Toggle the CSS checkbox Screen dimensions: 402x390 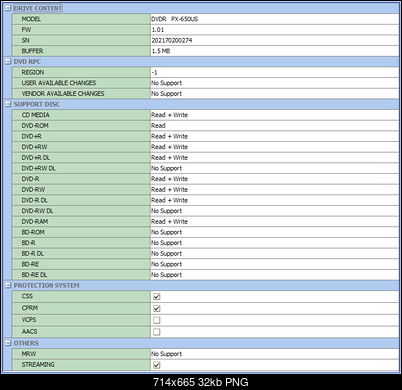157,296
